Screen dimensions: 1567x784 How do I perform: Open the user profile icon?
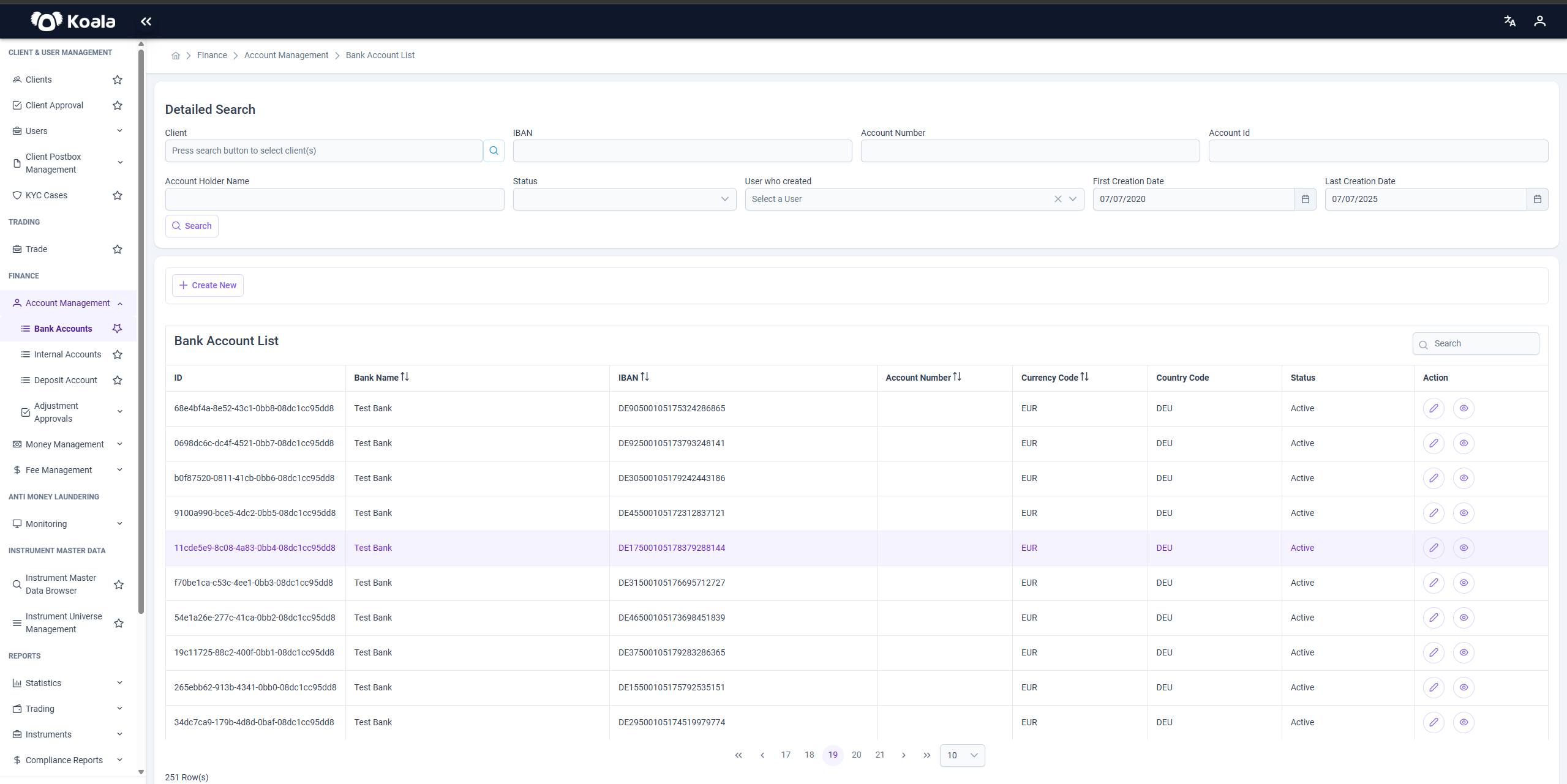[1539, 21]
